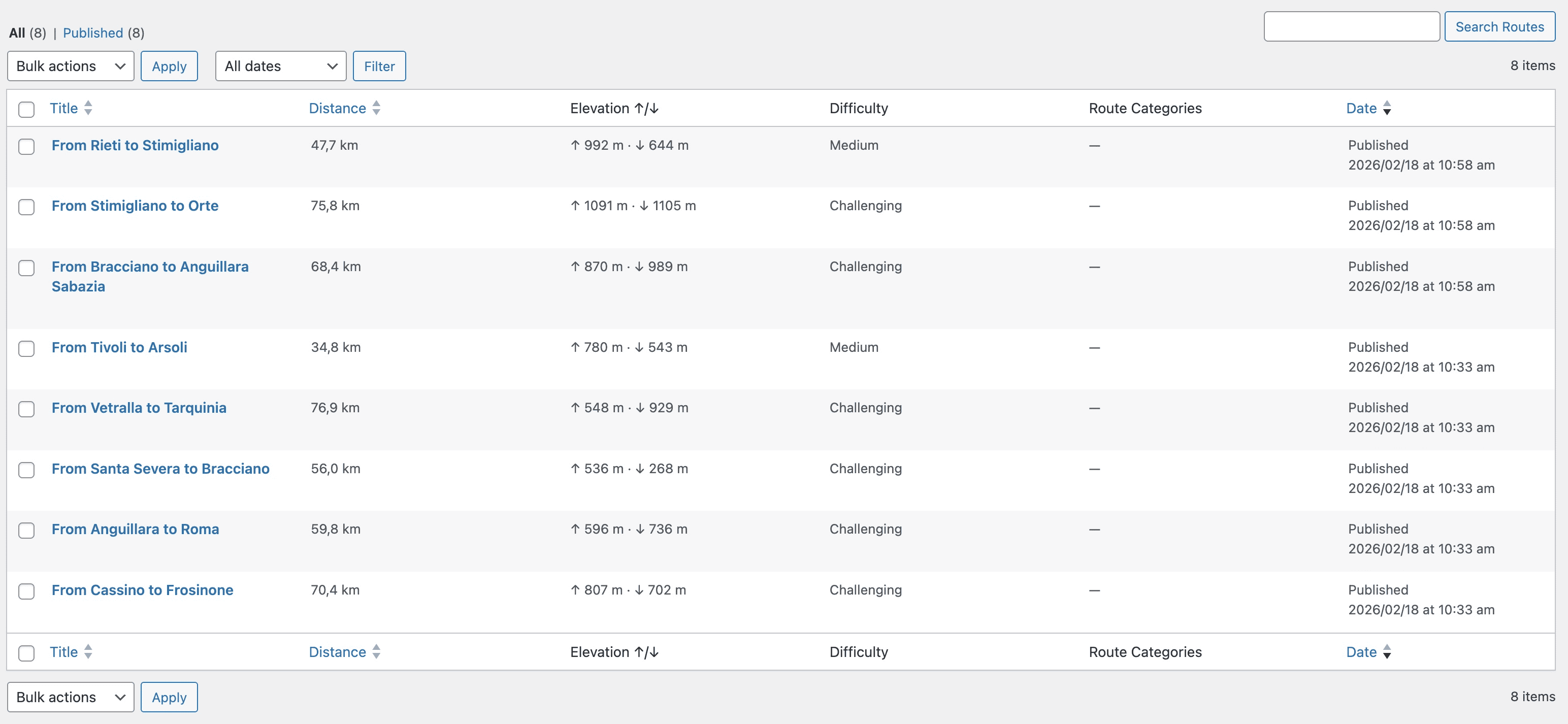
Task: Sort routes descending using the Date arrow
Action: click(x=1388, y=108)
